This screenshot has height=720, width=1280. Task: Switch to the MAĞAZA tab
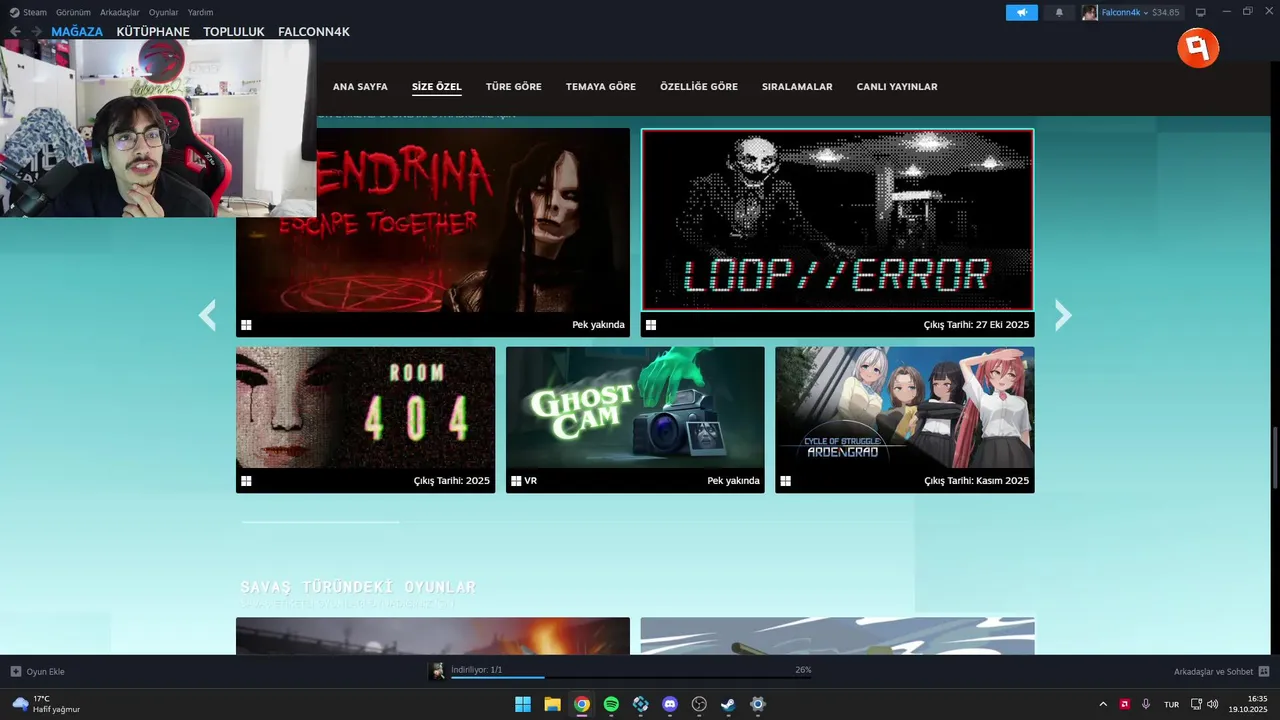pos(77,32)
